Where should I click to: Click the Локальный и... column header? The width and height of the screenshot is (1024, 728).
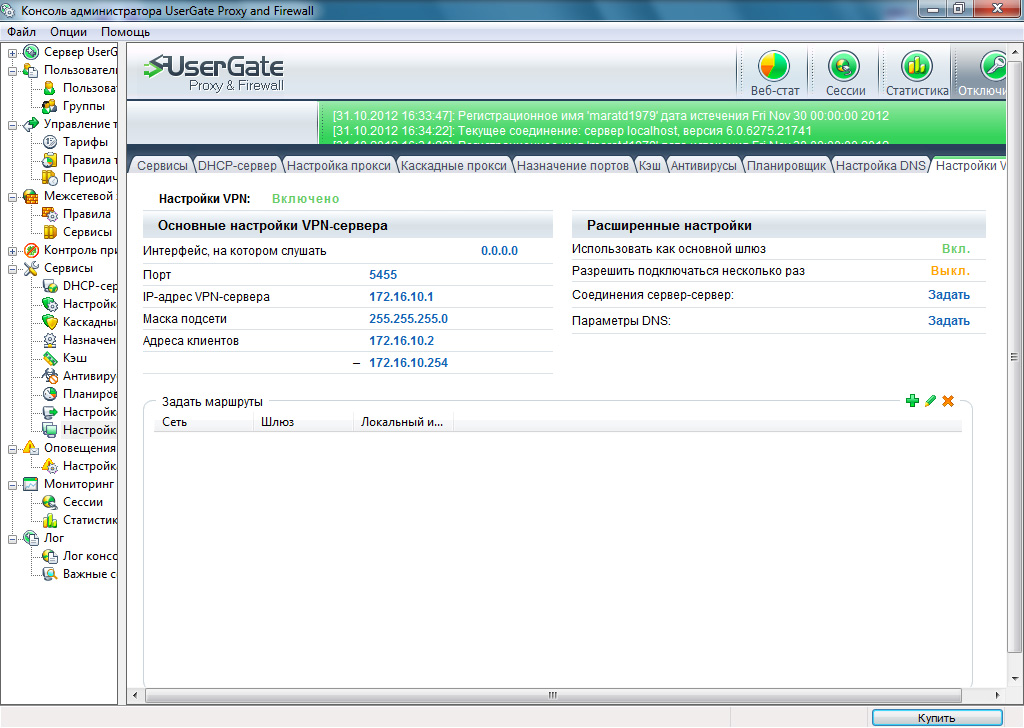tap(403, 422)
